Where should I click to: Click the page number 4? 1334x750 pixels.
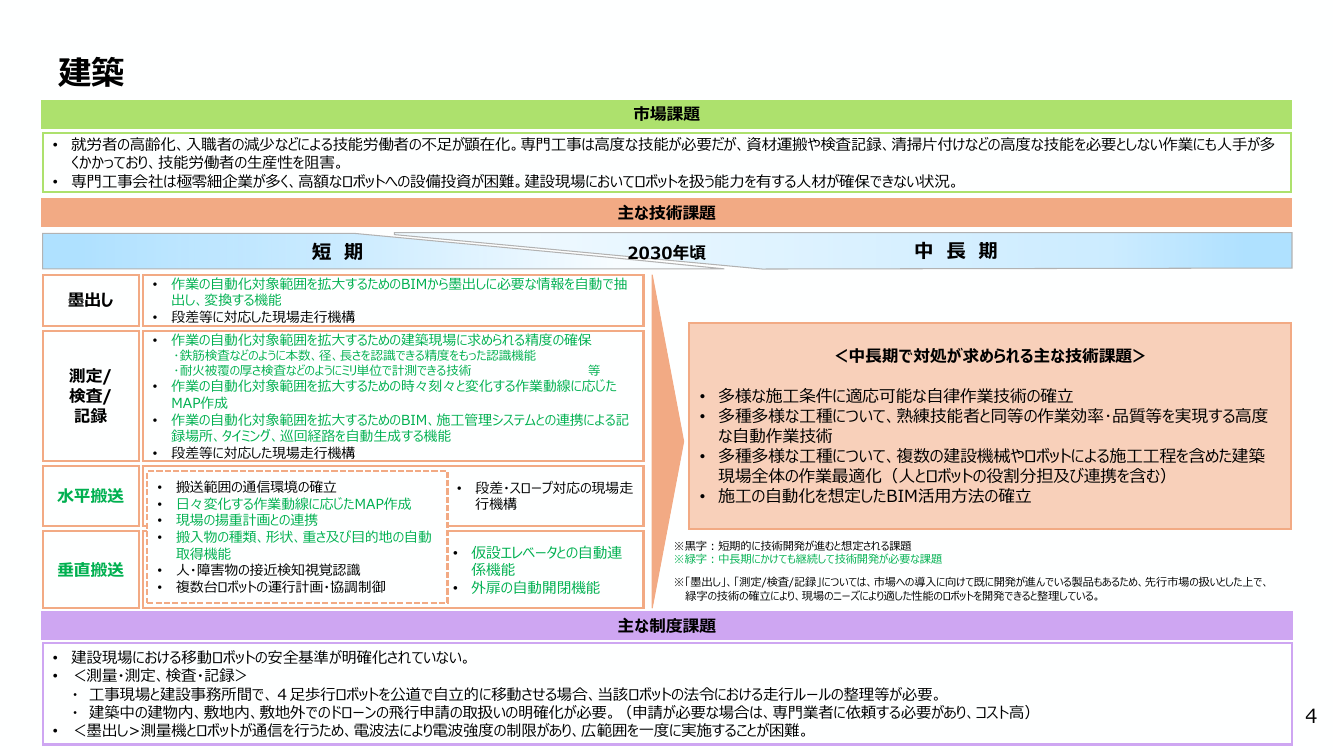1312,716
